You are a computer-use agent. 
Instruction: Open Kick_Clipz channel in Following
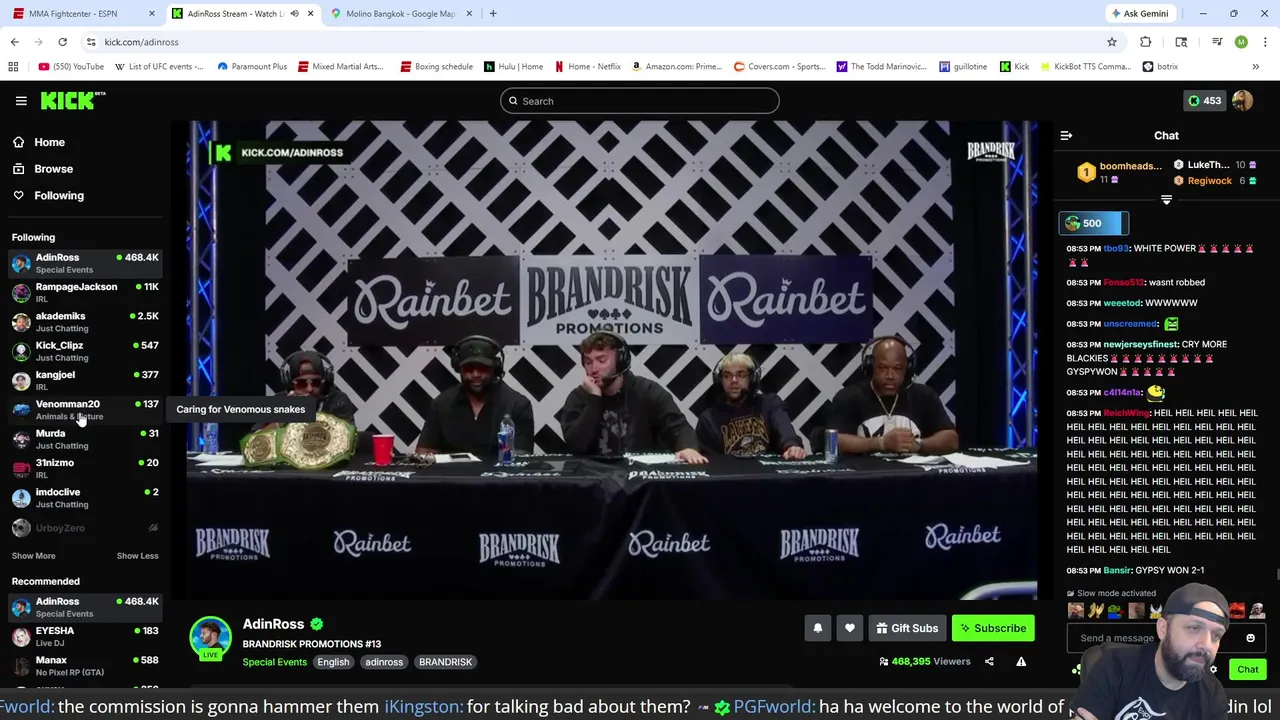(x=85, y=351)
